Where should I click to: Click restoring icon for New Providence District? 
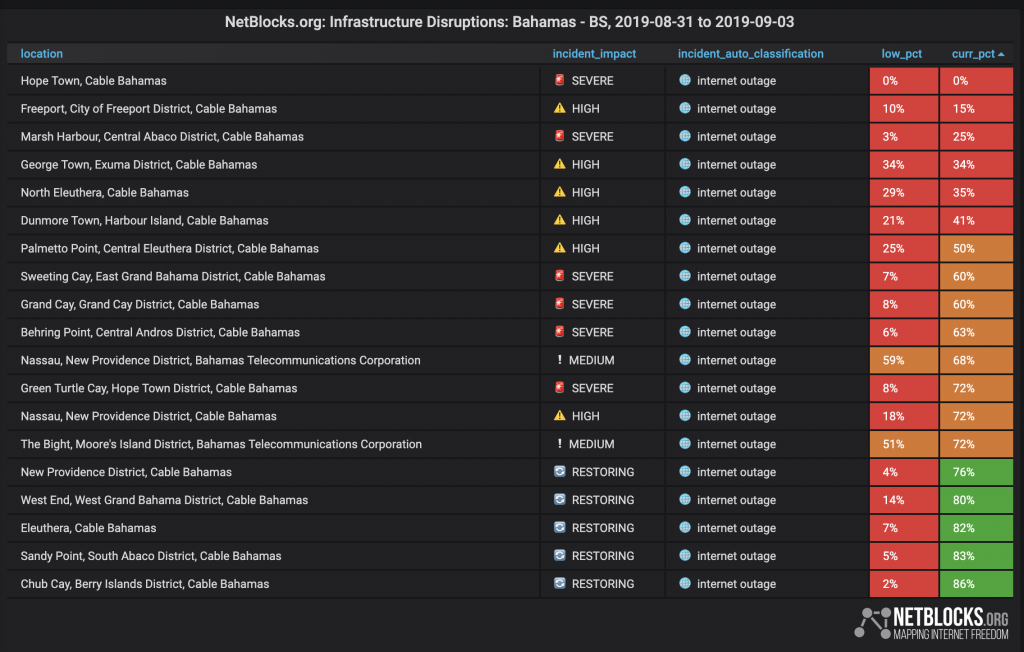[560, 471]
